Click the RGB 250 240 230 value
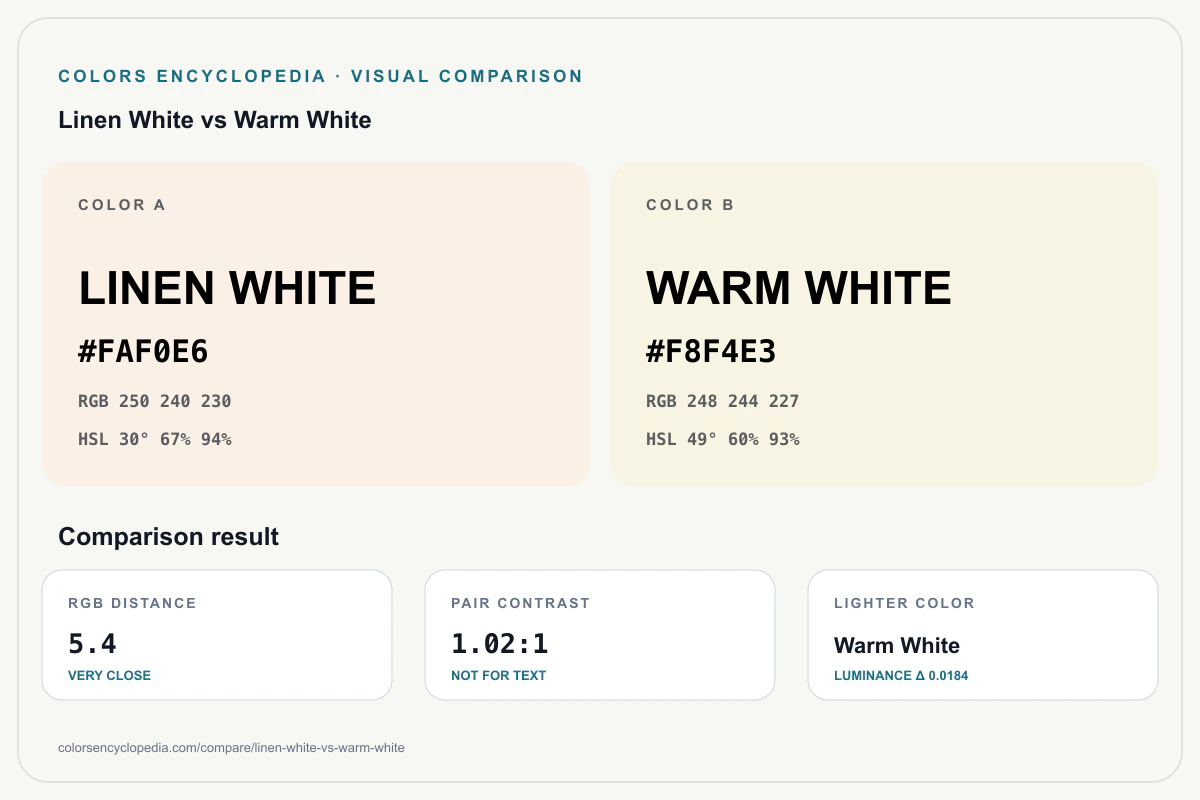 [x=155, y=401]
